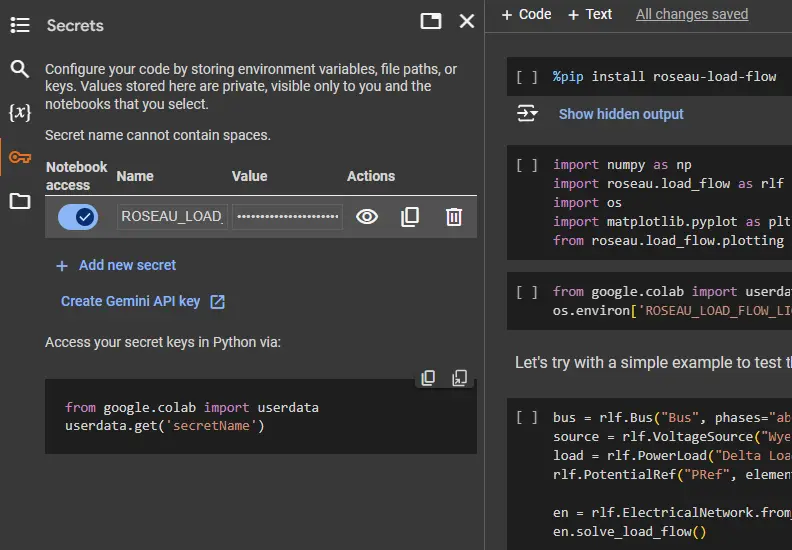Run the import numpy cell
Viewport: 792px width, 550px height.
click(527, 165)
